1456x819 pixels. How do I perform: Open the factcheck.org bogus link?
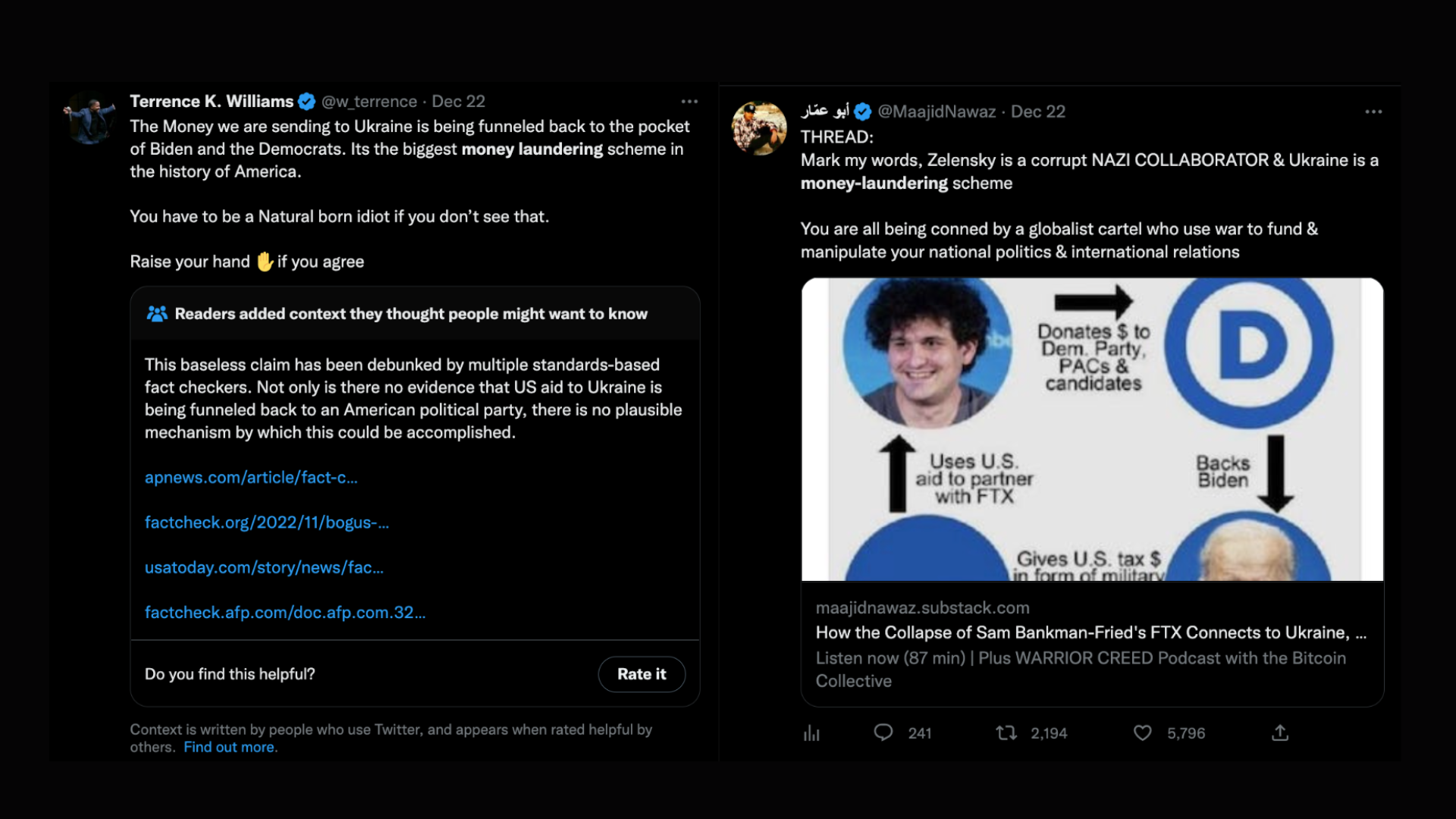(x=267, y=522)
